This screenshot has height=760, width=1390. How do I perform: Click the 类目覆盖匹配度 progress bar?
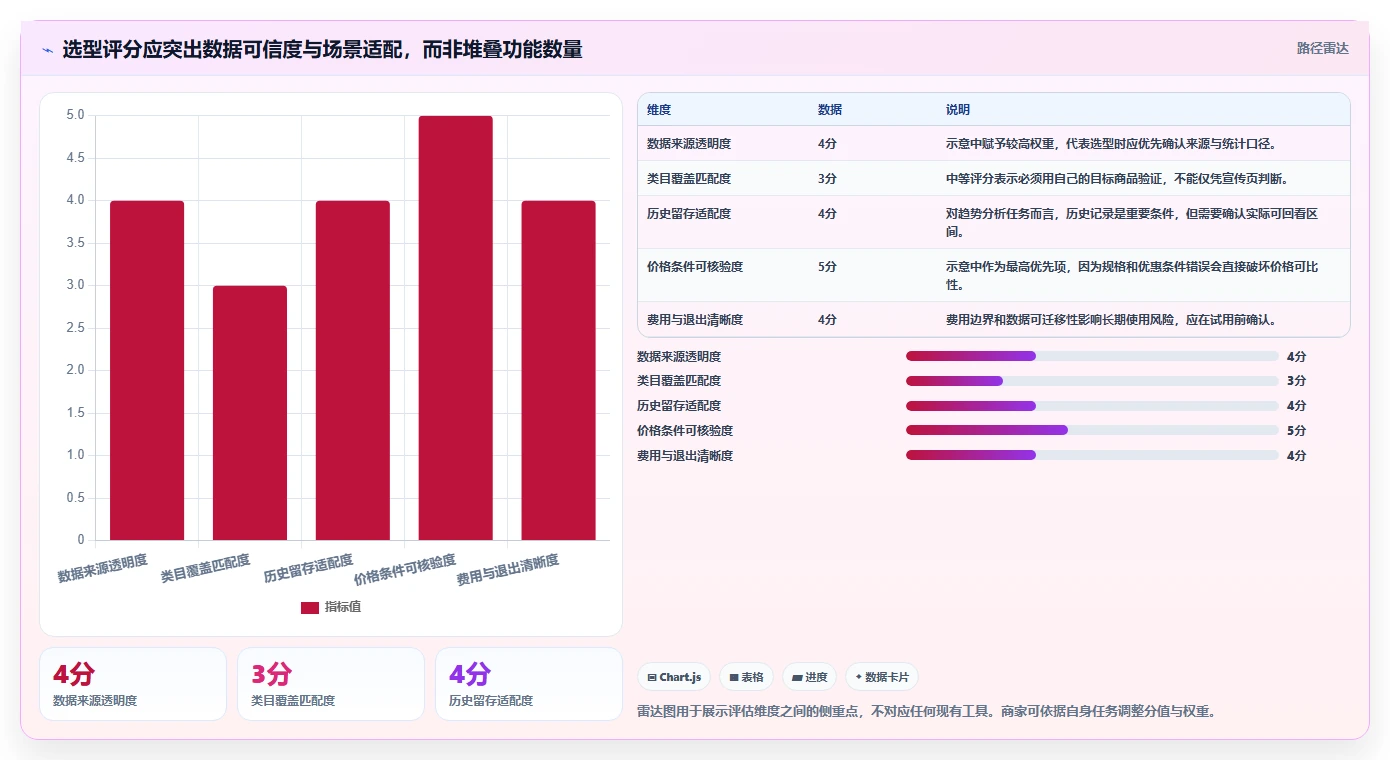click(x=1092, y=381)
